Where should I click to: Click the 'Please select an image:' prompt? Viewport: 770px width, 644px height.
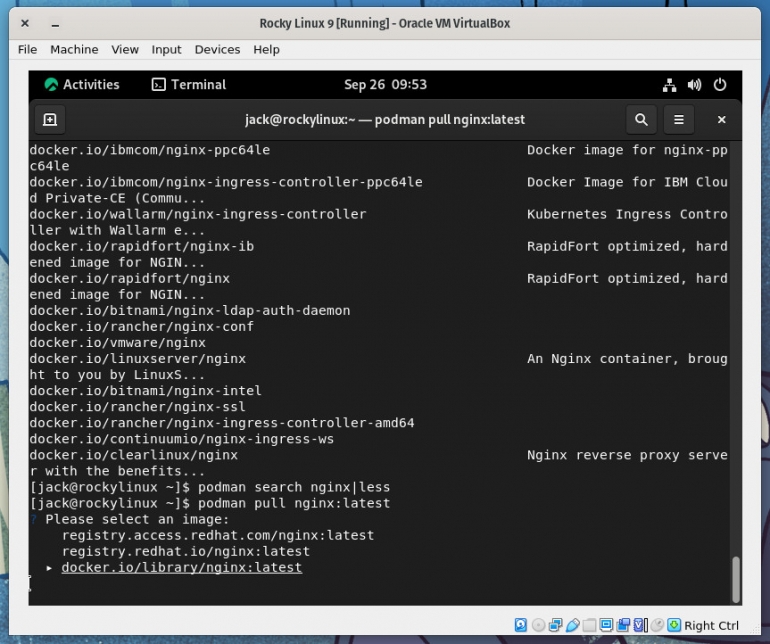click(x=137, y=519)
